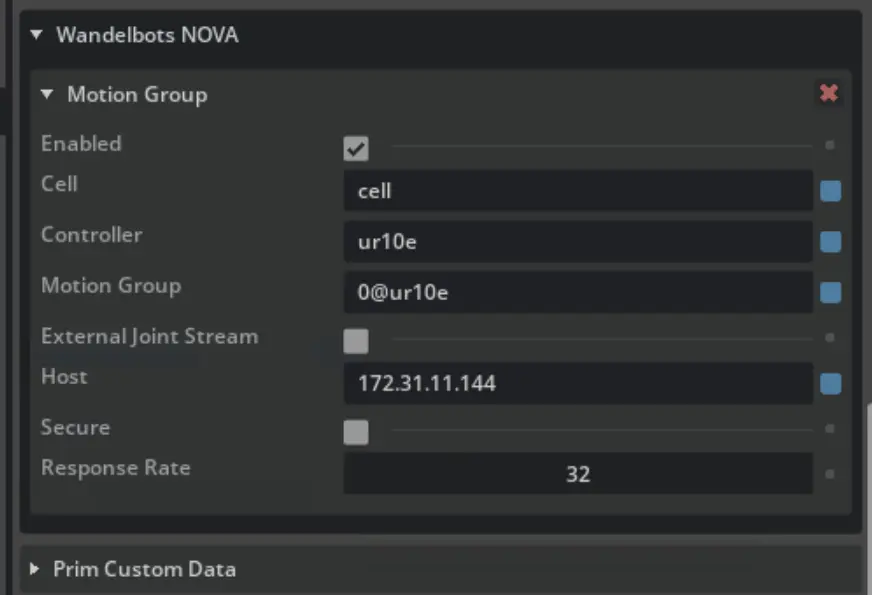
Task: Click the reset dot beside the Enabled checkbox
Action: (x=830, y=148)
